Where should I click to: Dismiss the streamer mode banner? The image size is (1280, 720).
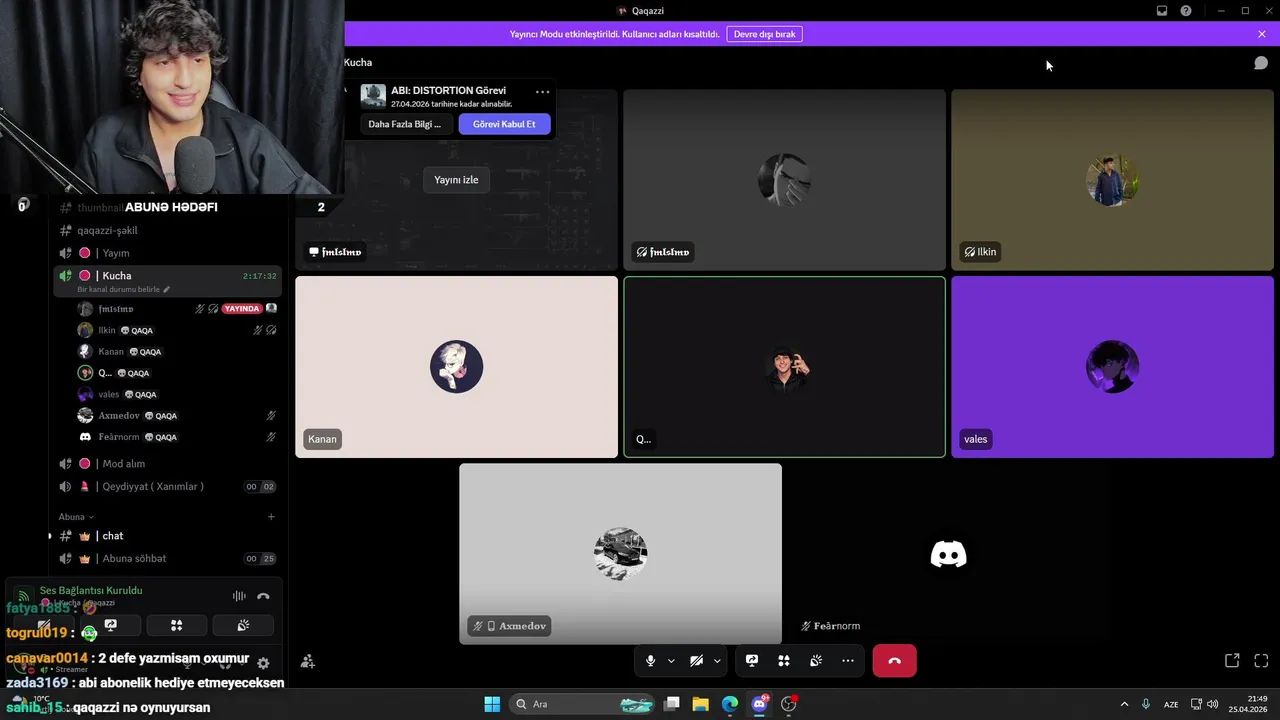point(1262,34)
